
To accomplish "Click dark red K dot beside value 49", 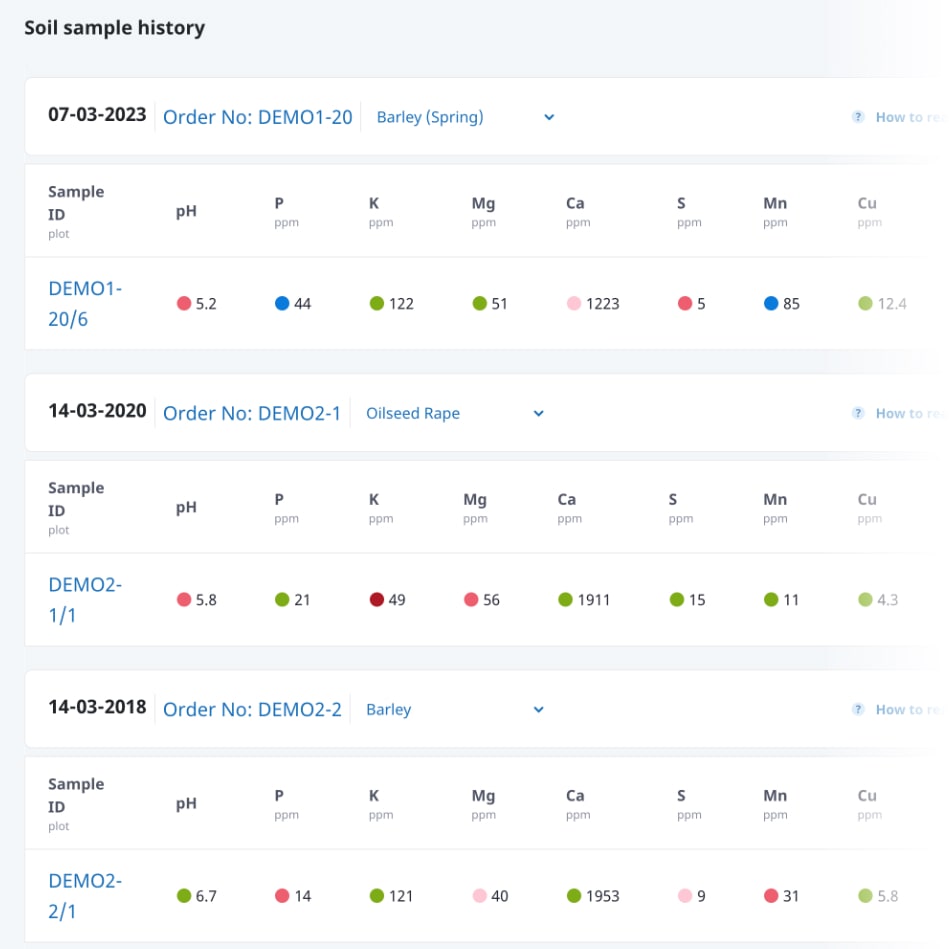I will 376,600.
